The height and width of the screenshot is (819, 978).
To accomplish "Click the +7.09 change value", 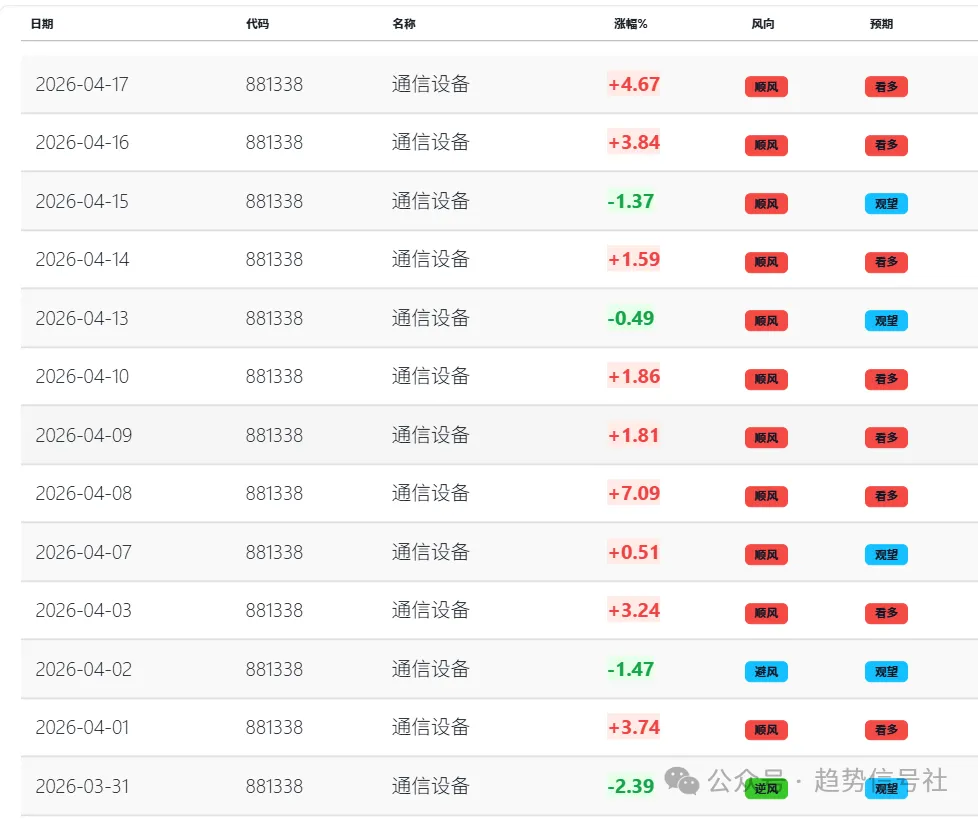I will (634, 493).
